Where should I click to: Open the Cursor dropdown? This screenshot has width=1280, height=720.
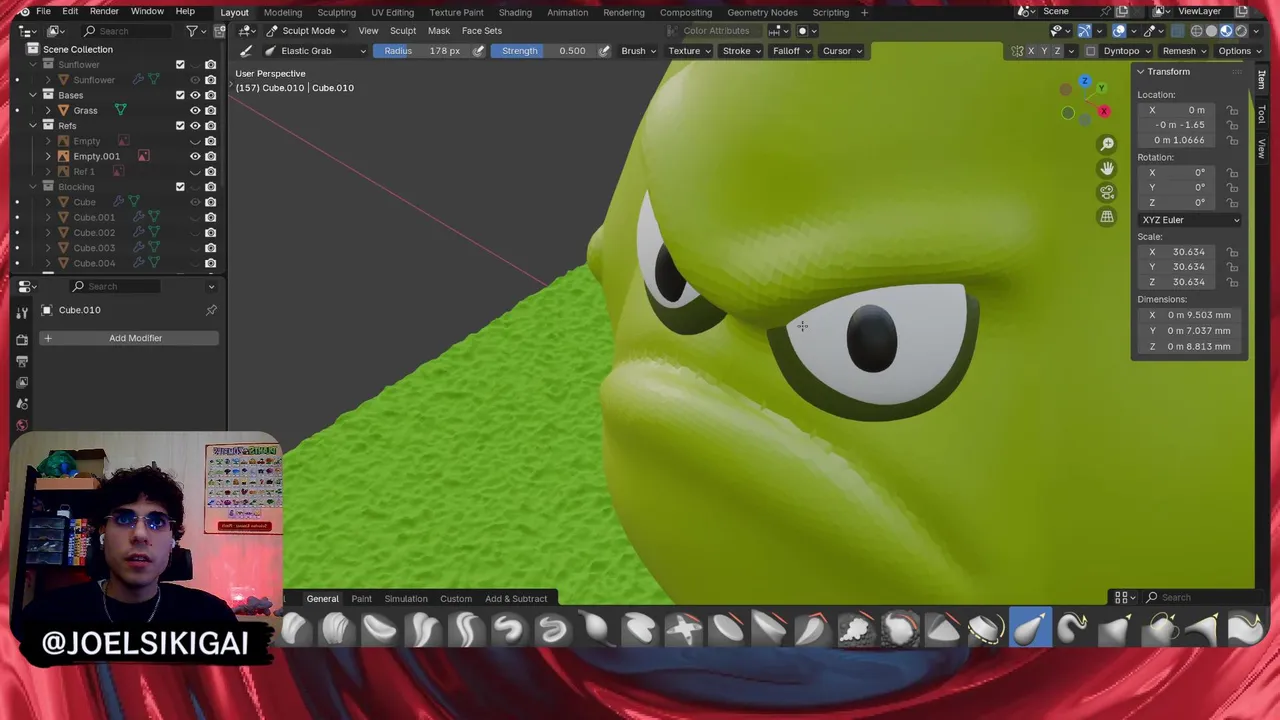point(842,51)
